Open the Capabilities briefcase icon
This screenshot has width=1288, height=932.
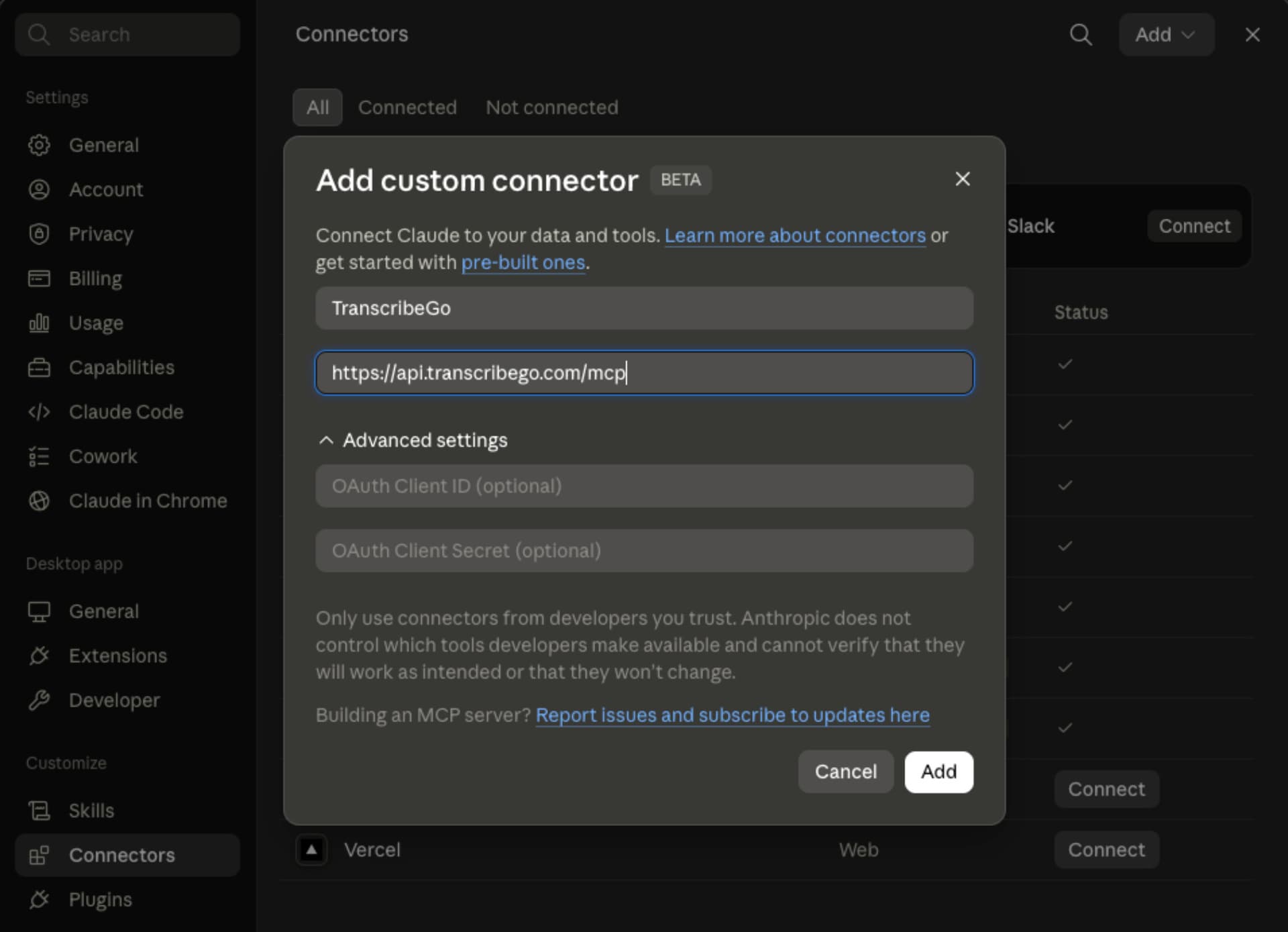39,367
